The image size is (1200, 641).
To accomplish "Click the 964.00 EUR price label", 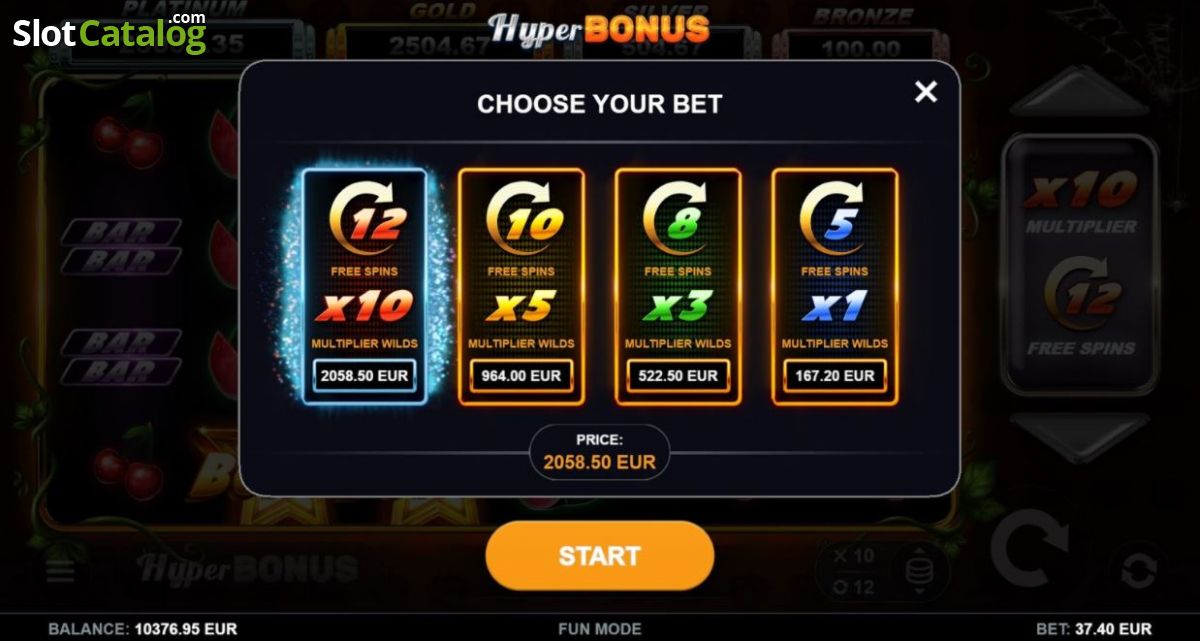I will coord(521,376).
